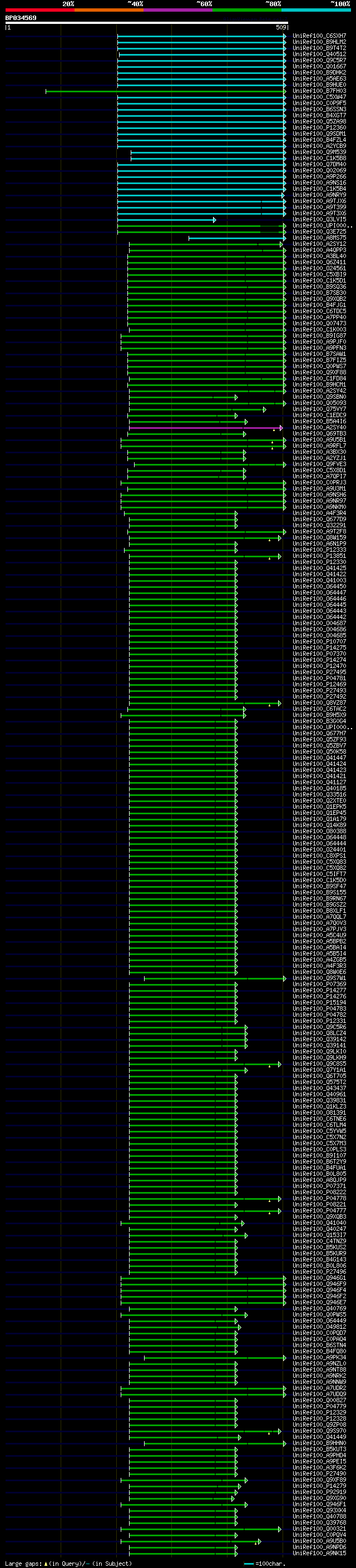Select the UniRef100_Q9FVE3 label
This screenshot has width=356, height=1568.
(319, 464)
